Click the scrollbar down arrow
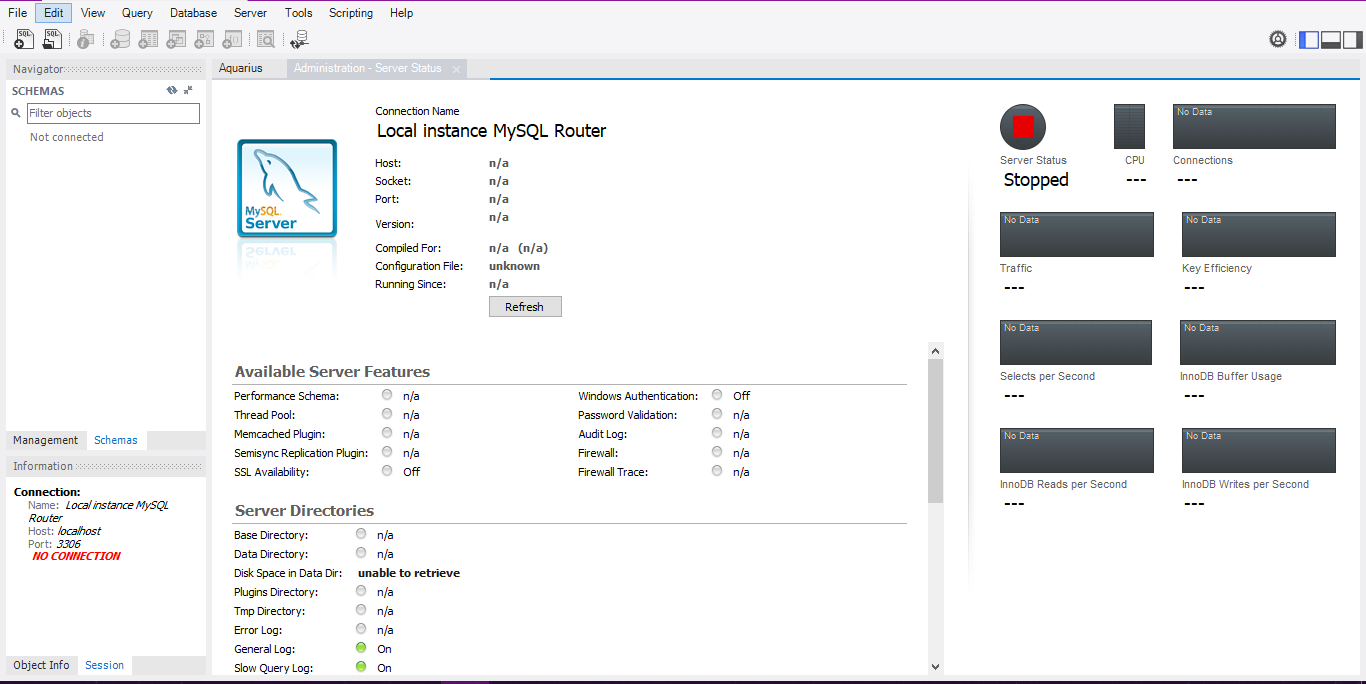Image resolution: width=1366 pixels, height=684 pixels. tap(936, 666)
